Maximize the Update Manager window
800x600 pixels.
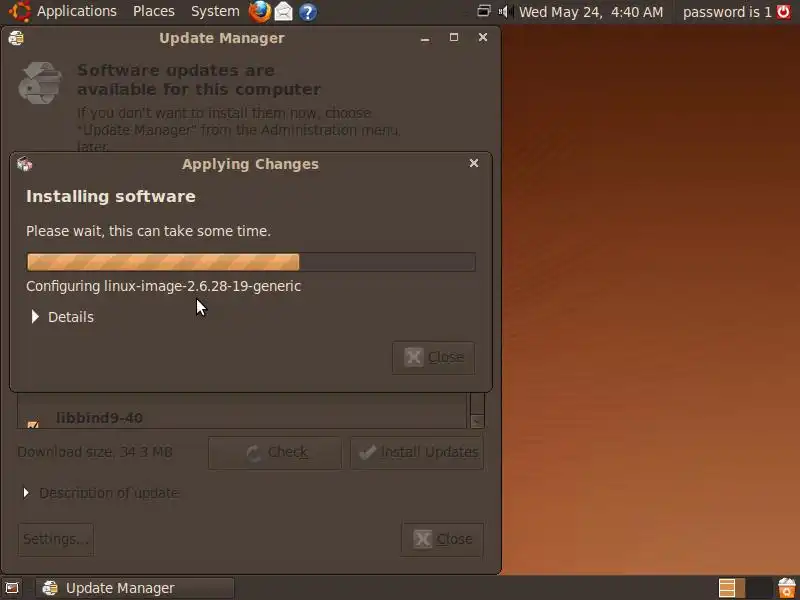coord(454,37)
